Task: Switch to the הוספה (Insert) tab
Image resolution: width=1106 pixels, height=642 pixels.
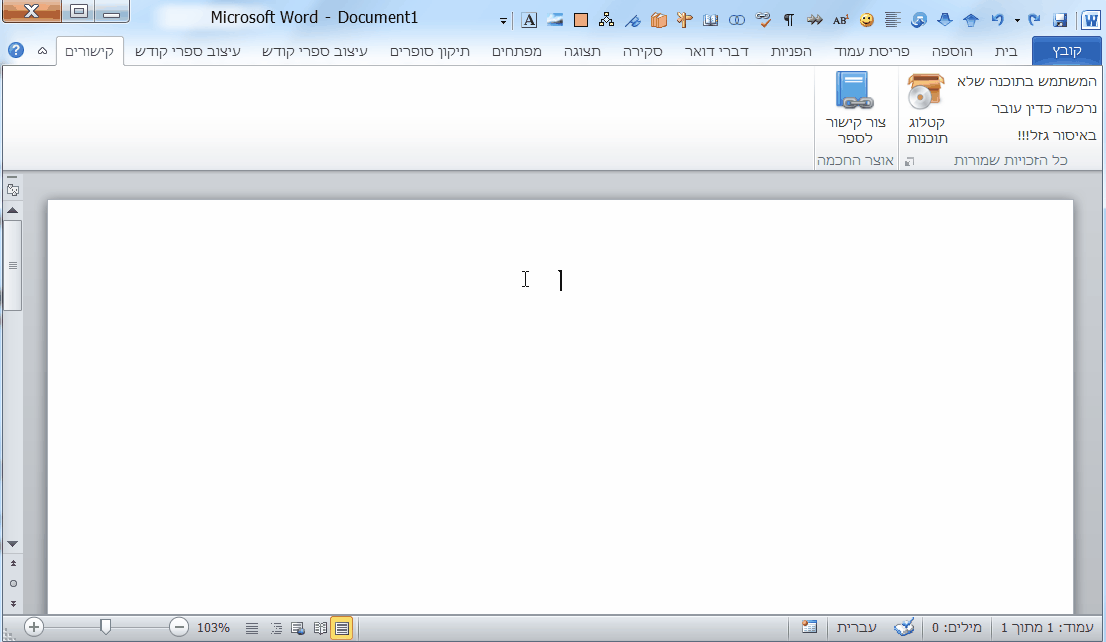Action: tap(952, 51)
